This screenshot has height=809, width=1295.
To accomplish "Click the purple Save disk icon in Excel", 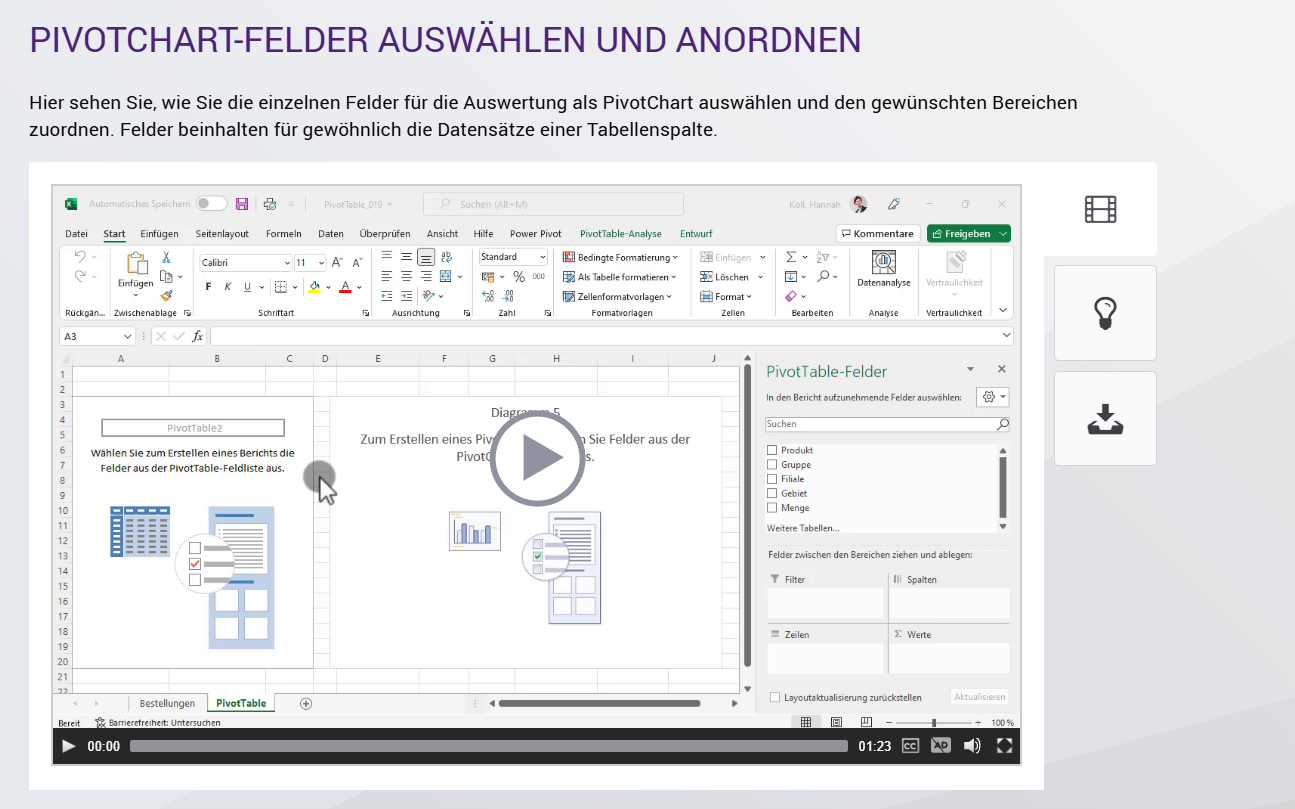I will tap(242, 204).
